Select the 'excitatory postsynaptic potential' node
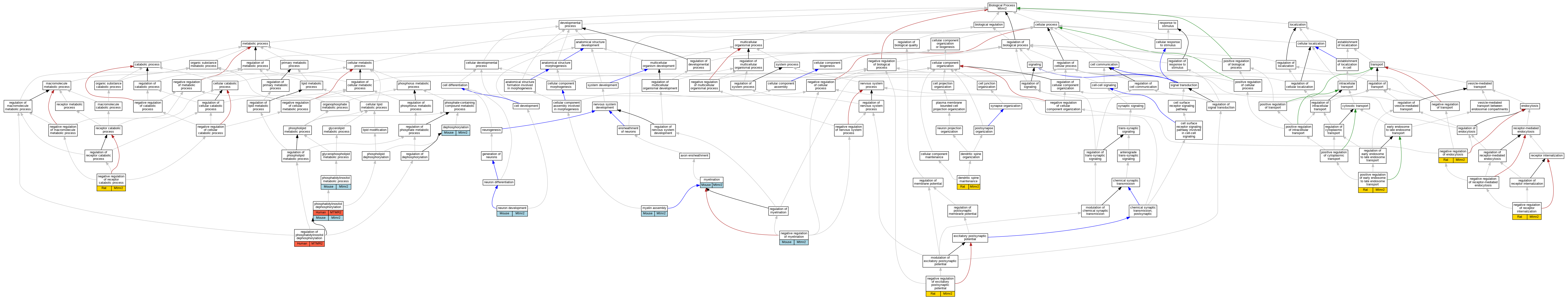1568x299 pixels. click(x=970, y=237)
